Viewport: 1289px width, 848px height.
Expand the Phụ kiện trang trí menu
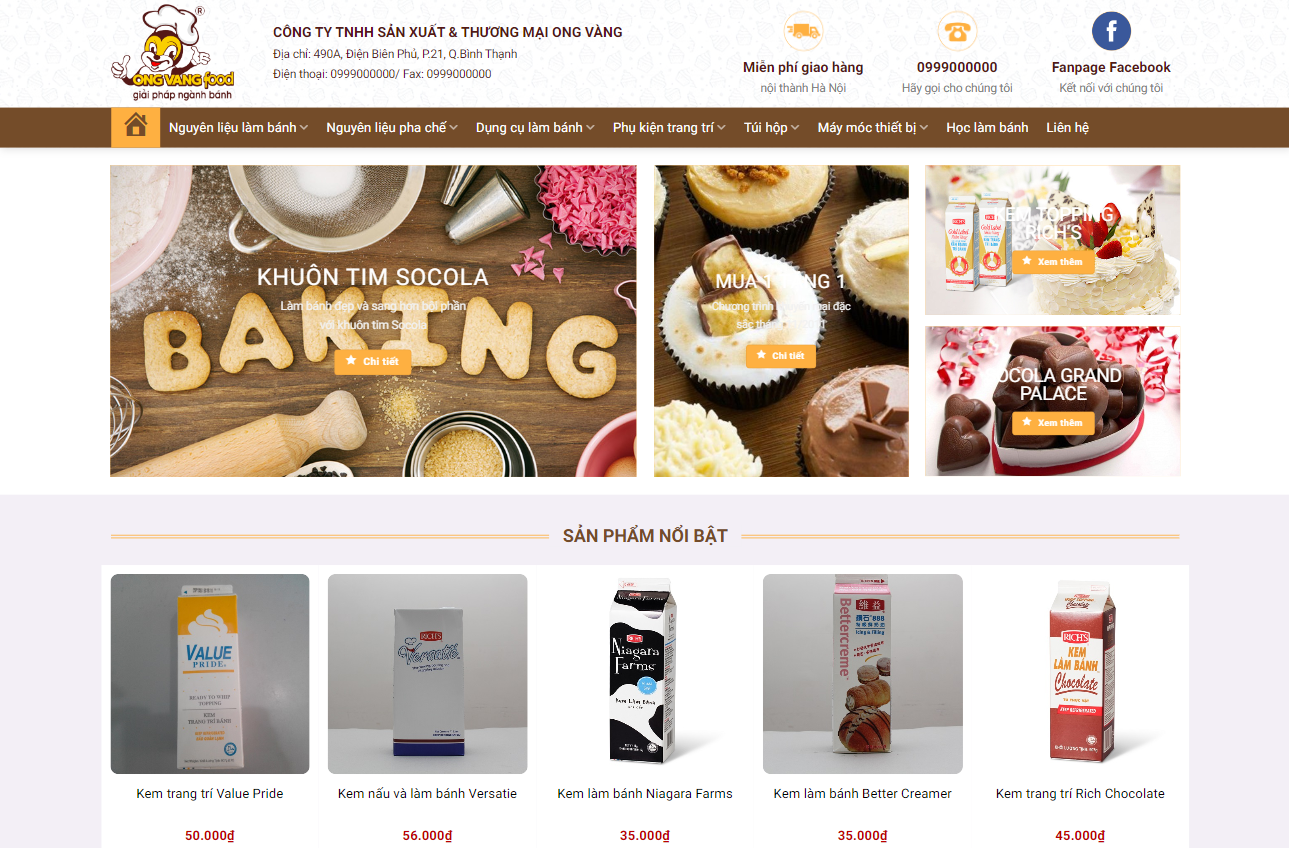click(669, 127)
